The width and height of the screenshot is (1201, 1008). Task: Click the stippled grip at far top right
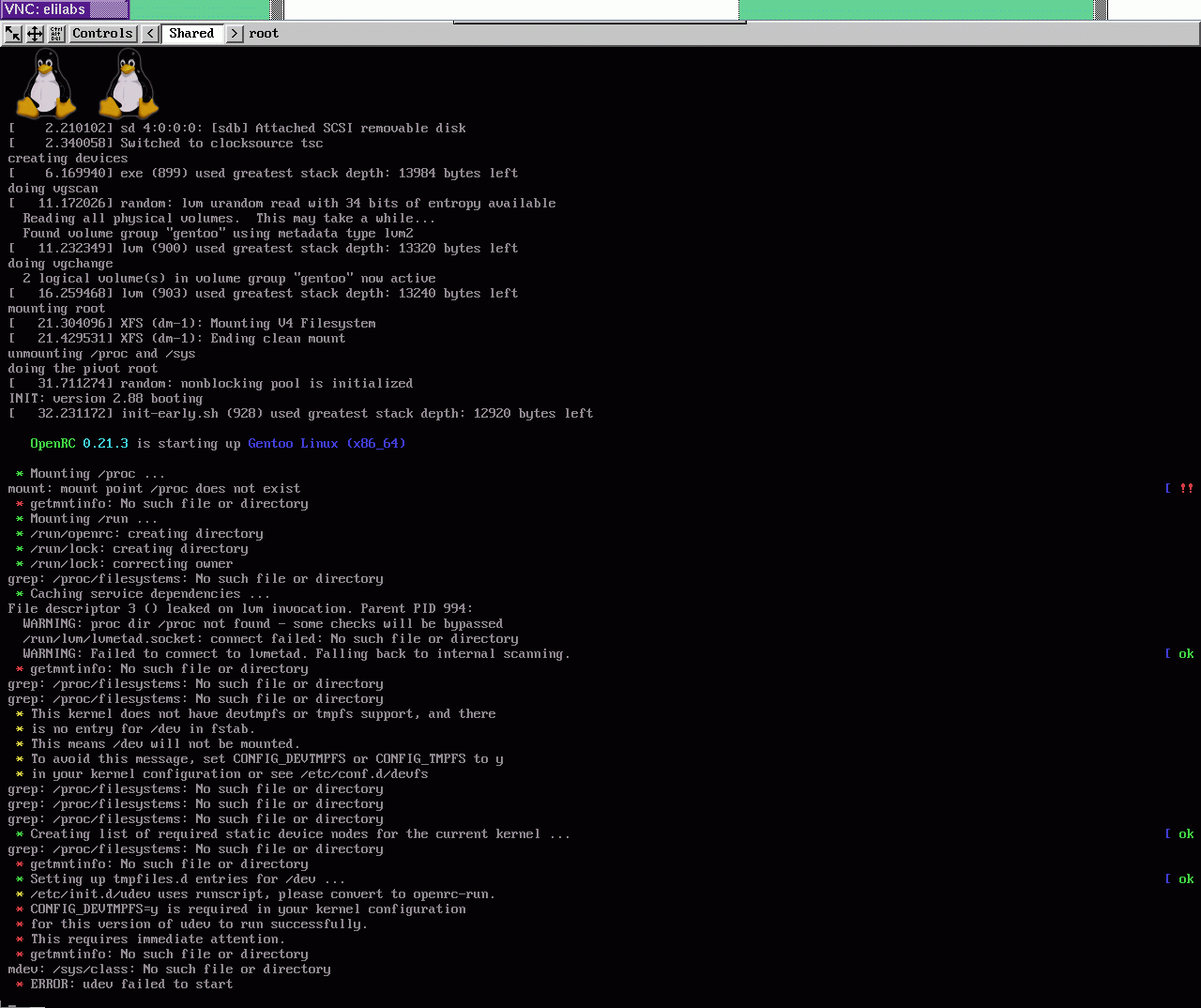click(x=1102, y=9)
